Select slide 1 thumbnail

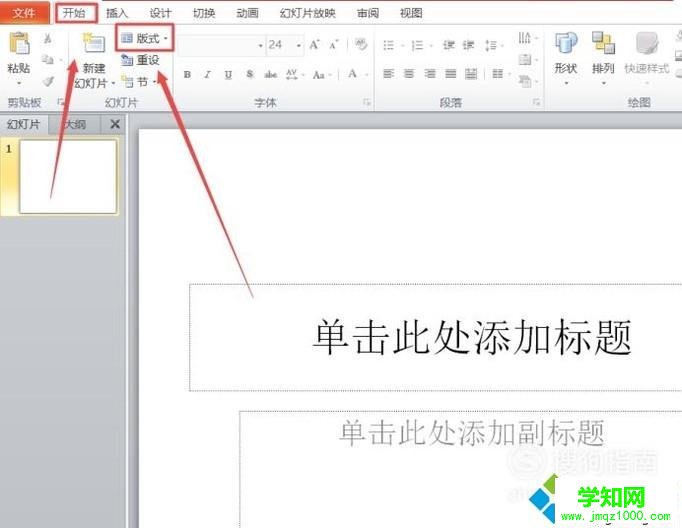click(68, 177)
